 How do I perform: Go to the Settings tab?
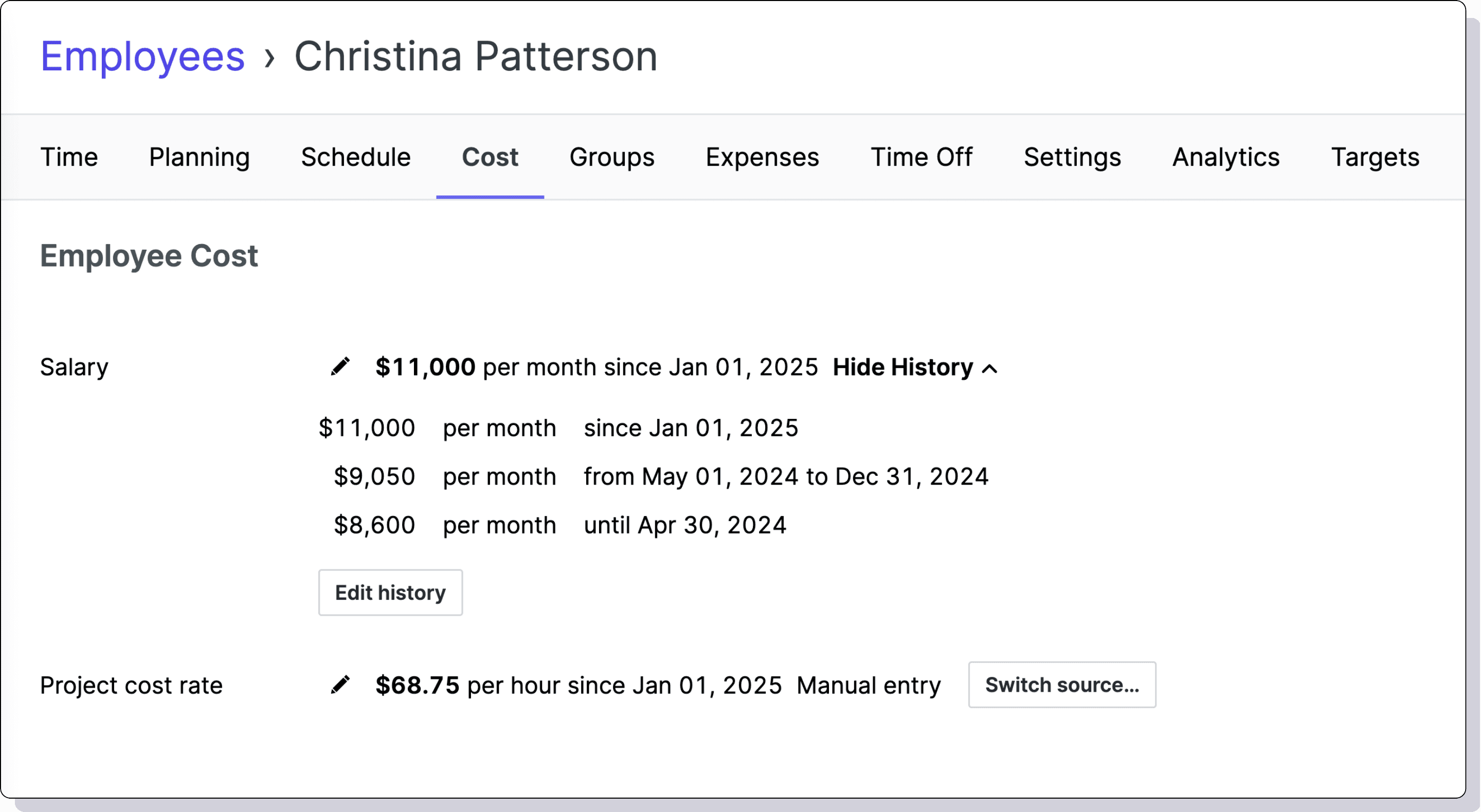tap(1072, 157)
